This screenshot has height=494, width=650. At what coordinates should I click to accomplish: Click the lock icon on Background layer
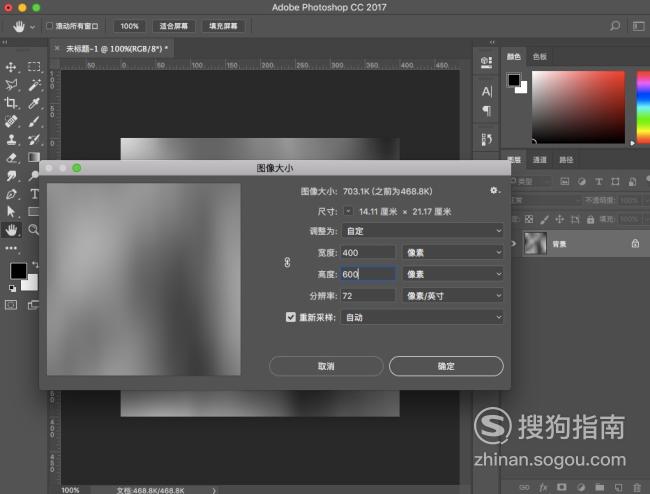point(635,243)
